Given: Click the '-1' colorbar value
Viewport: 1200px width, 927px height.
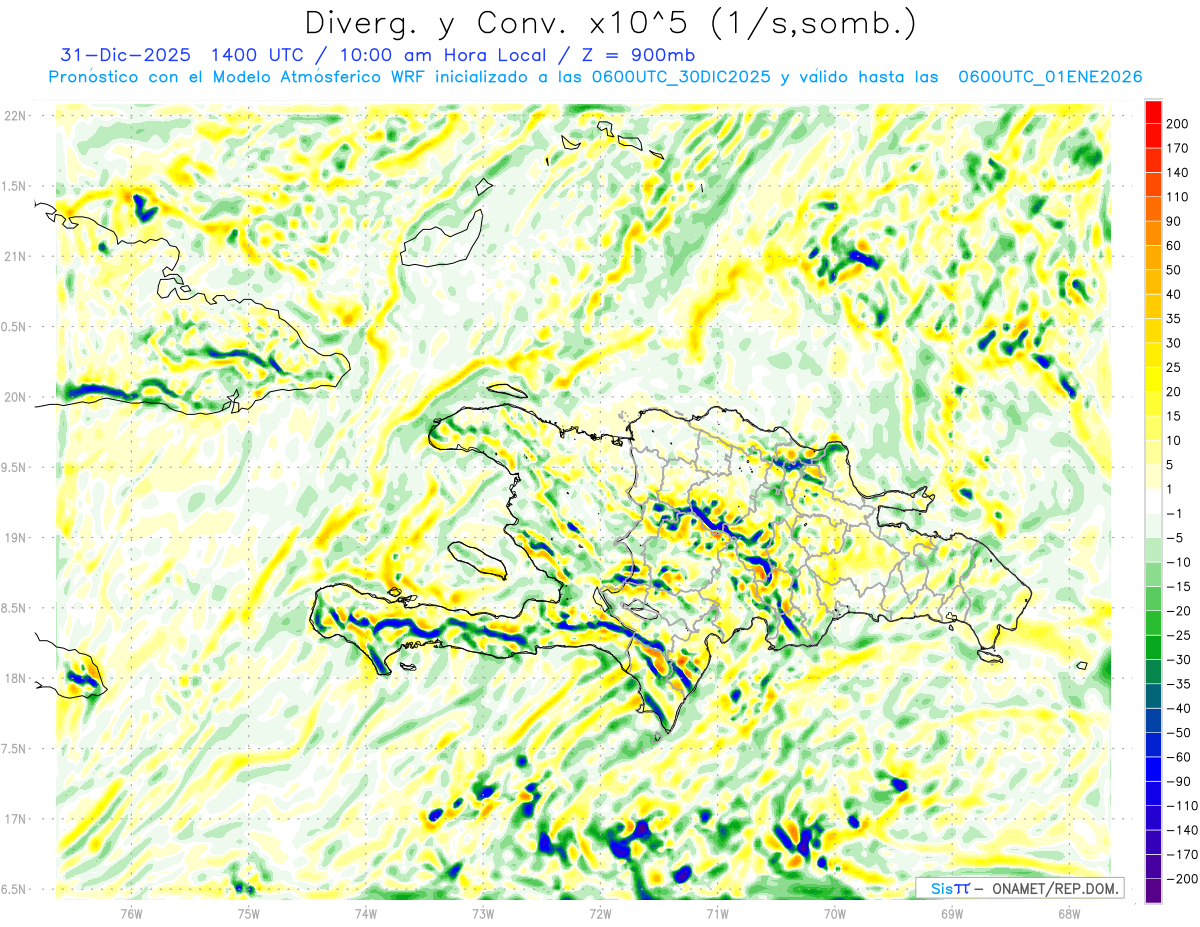Looking at the screenshot, I should 1176,513.
